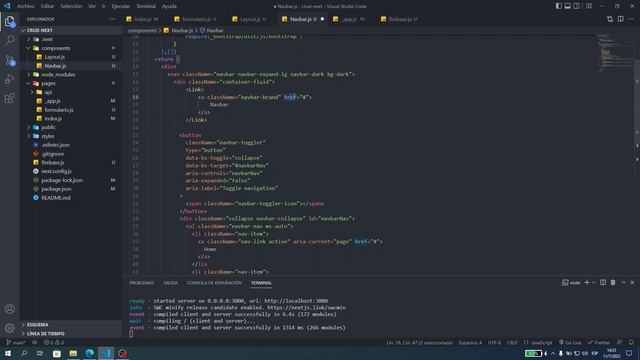Click CRLF line ending in status bar
The height and width of the screenshot is (360, 640).
tap(512, 342)
